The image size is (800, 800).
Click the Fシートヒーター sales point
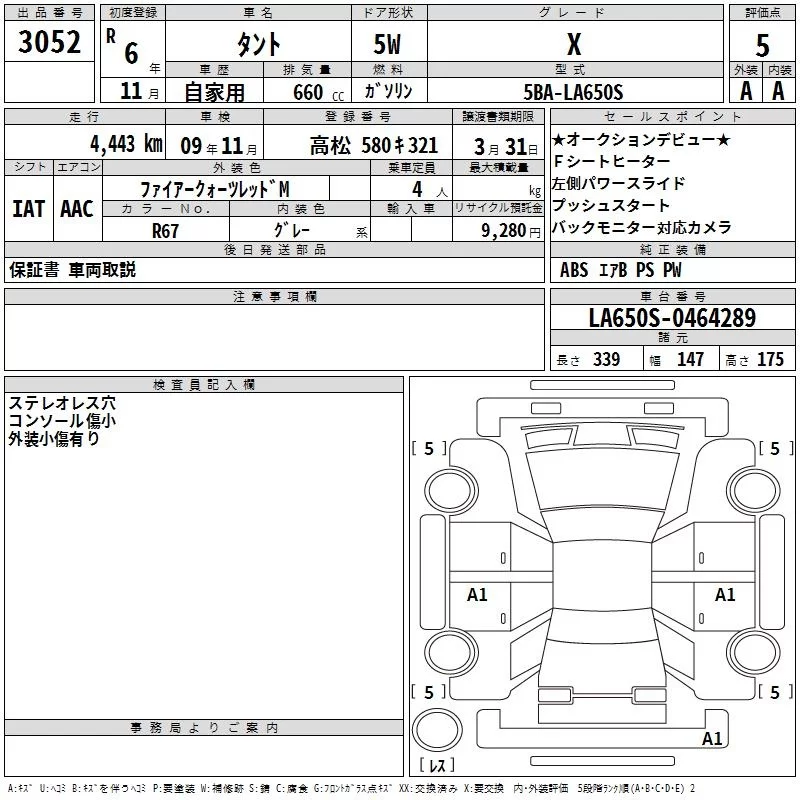[x=611, y=161]
